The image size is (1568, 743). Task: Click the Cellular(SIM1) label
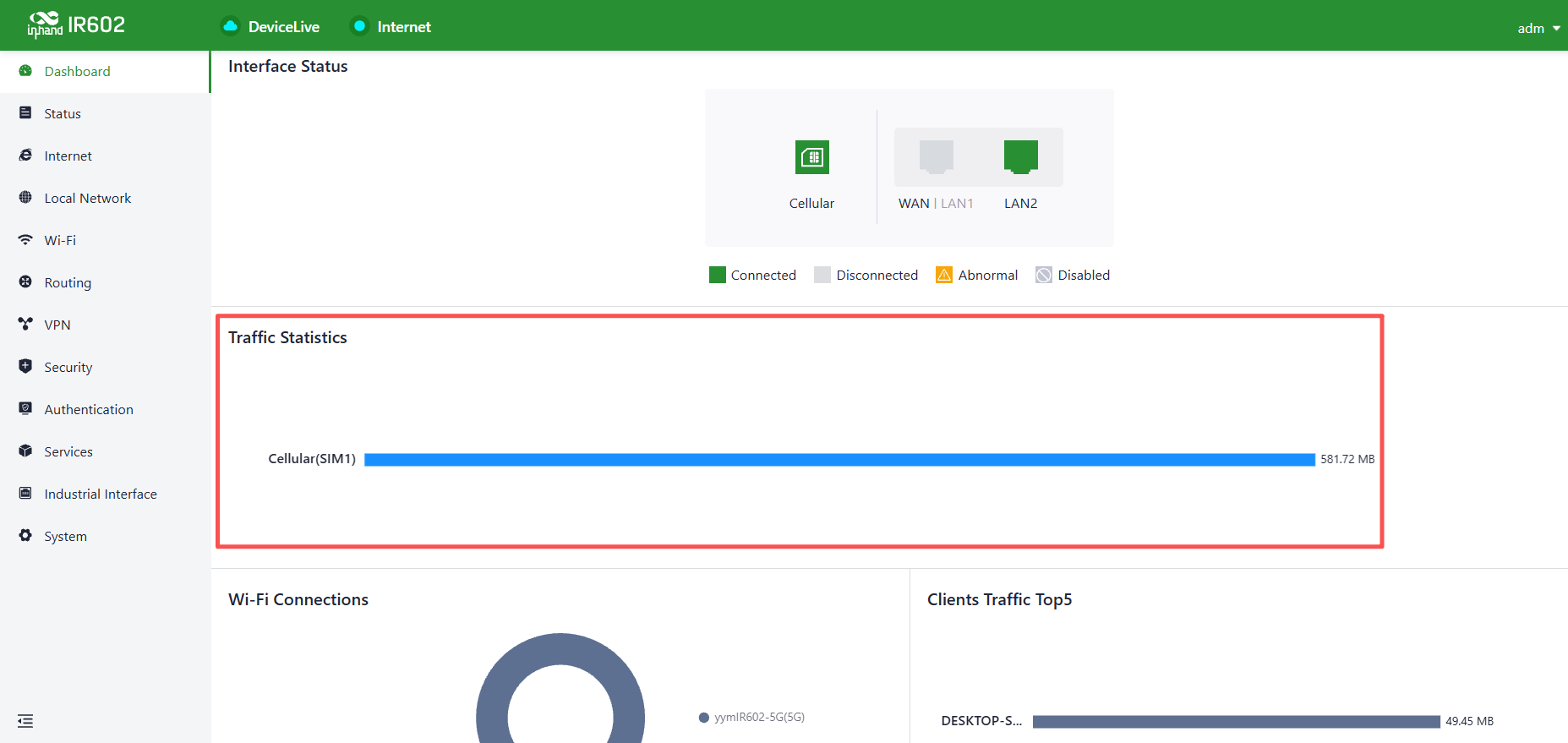click(312, 458)
